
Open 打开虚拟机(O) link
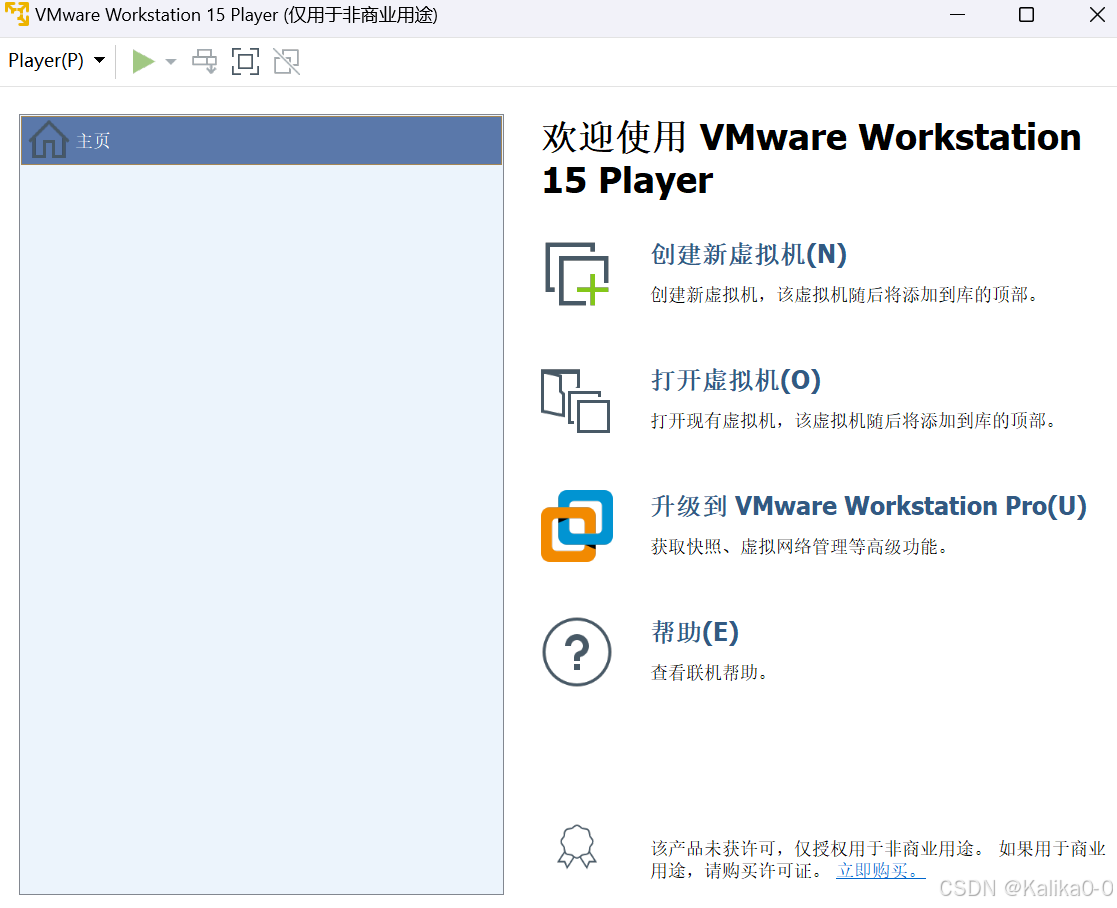[736, 380]
